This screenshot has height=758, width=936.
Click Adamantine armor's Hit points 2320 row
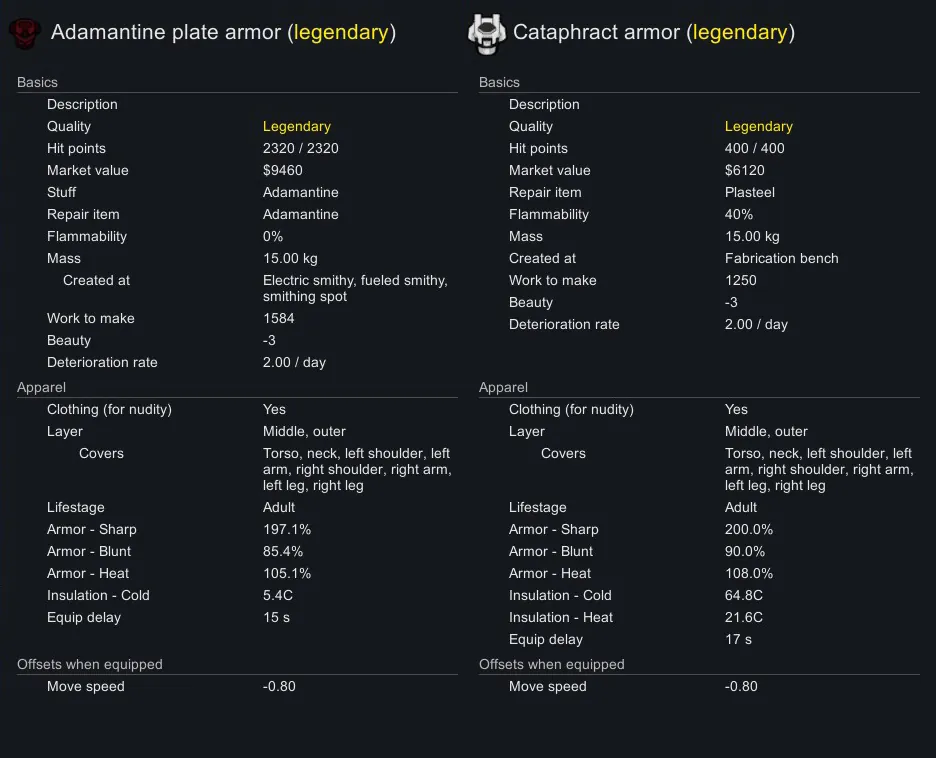[237, 149]
